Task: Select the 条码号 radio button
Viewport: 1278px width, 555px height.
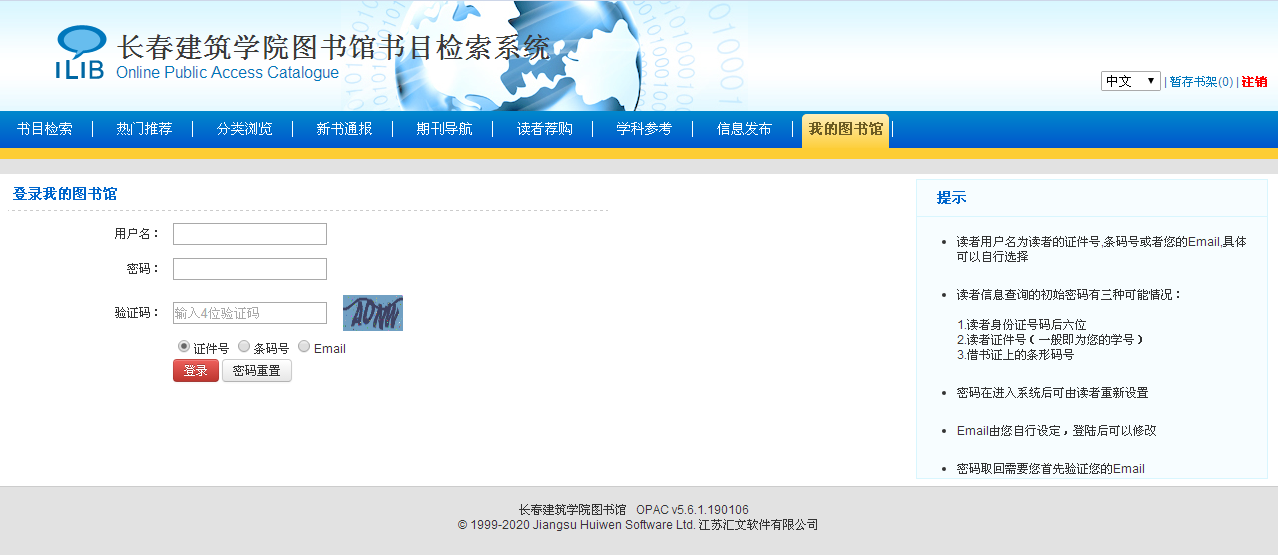Action: pyautogui.click(x=244, y=346)
